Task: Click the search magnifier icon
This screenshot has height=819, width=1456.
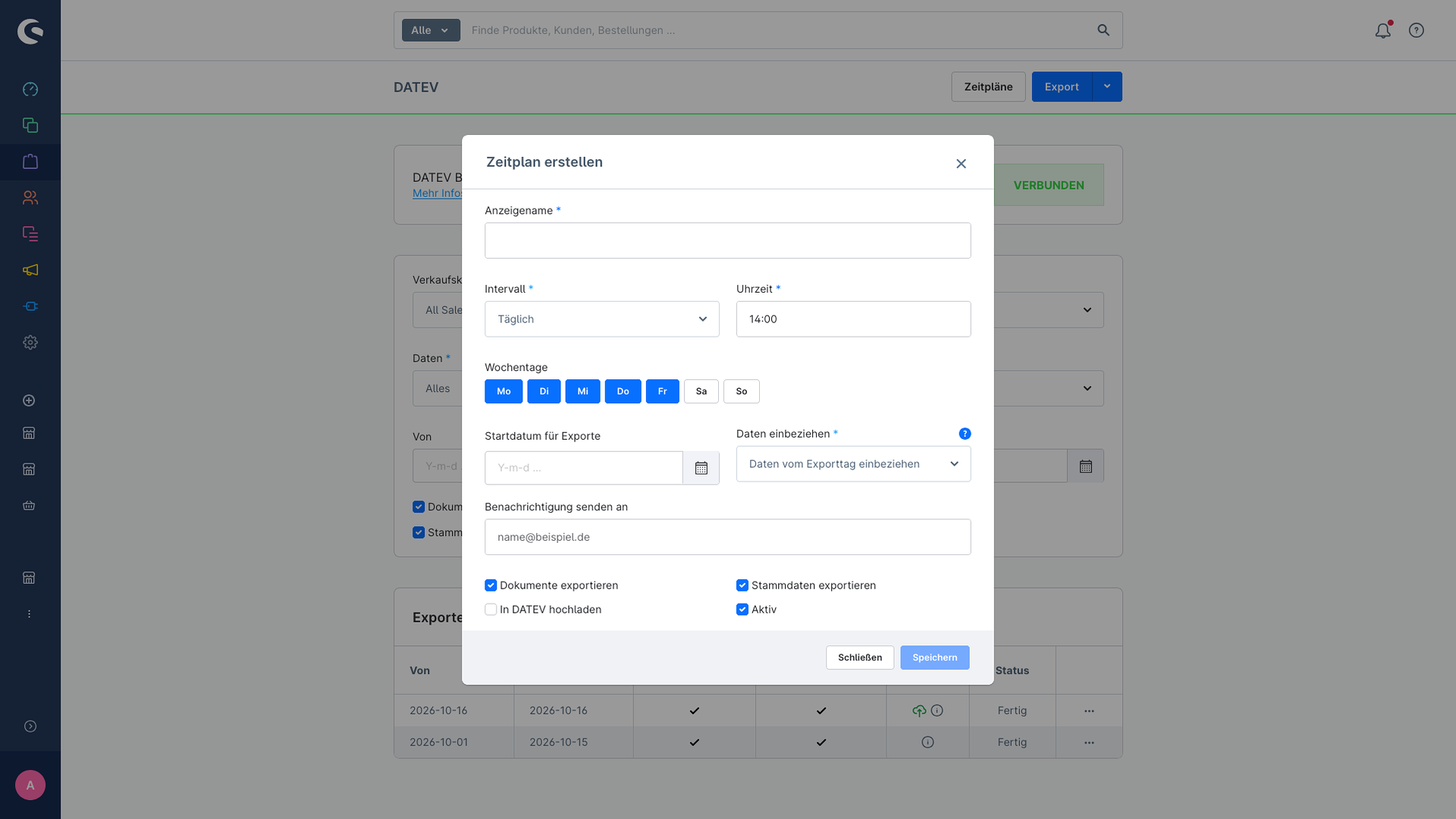Action: coord(1103,30)
